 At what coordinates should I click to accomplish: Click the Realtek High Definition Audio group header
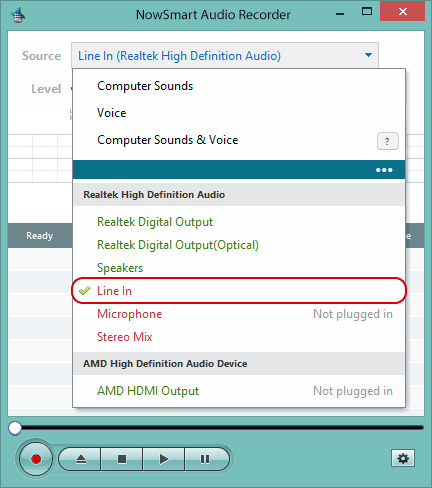point(239,195)
